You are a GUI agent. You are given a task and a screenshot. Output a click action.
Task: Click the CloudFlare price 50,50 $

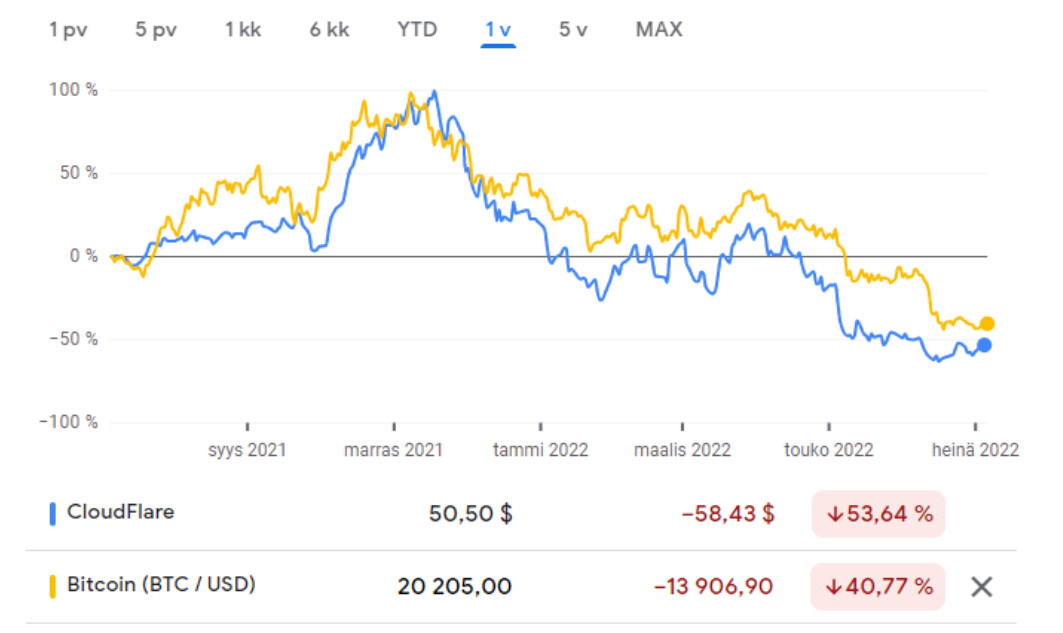(x=471, y=514)
